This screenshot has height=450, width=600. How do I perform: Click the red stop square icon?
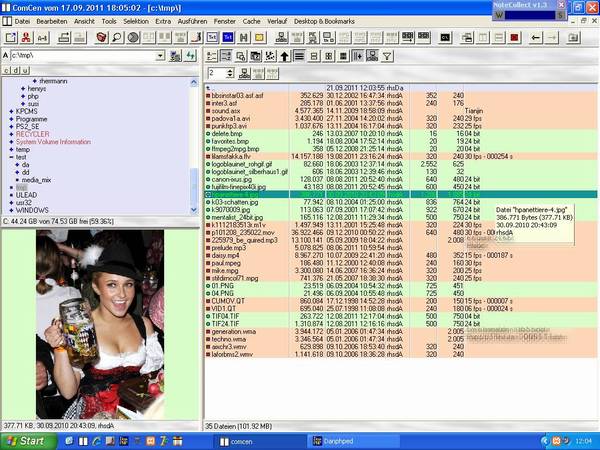pos(514,38)
